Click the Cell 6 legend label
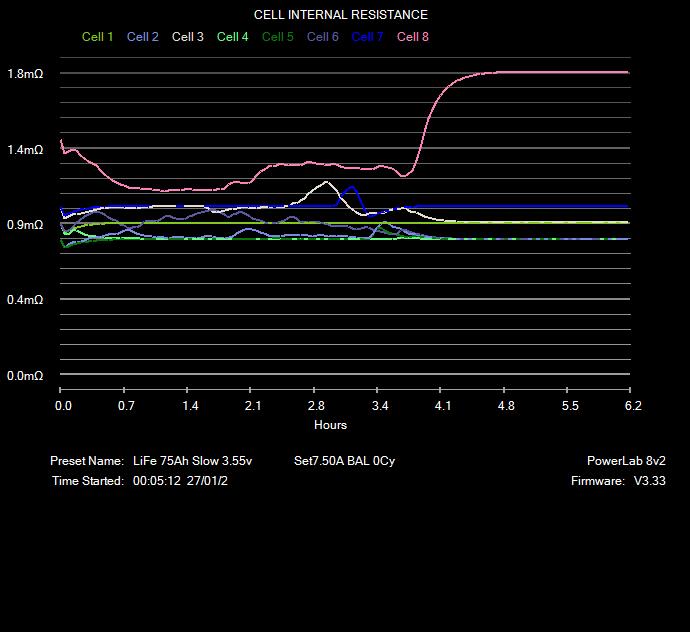 point(322,37)
